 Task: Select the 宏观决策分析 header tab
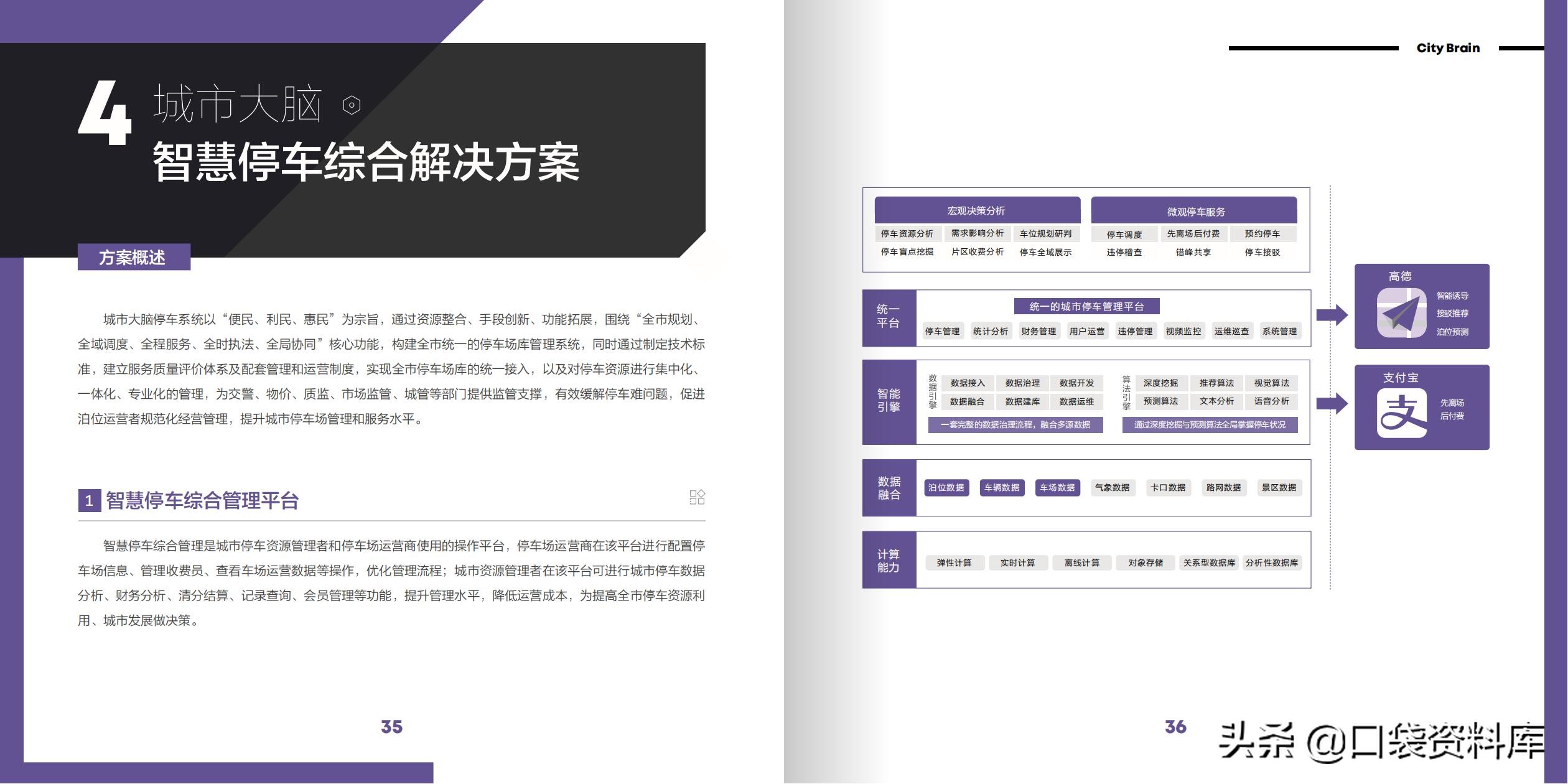[x=977, y=211]
